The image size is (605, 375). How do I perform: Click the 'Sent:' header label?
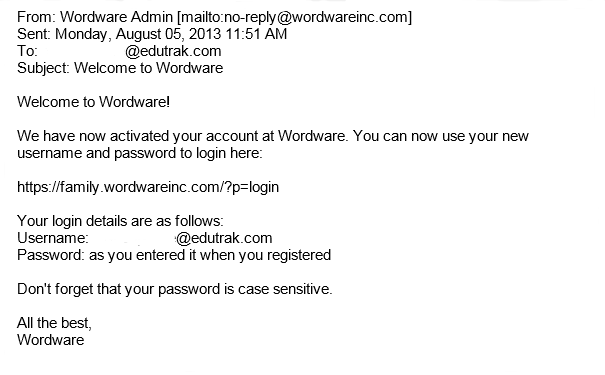click(34, 34)
